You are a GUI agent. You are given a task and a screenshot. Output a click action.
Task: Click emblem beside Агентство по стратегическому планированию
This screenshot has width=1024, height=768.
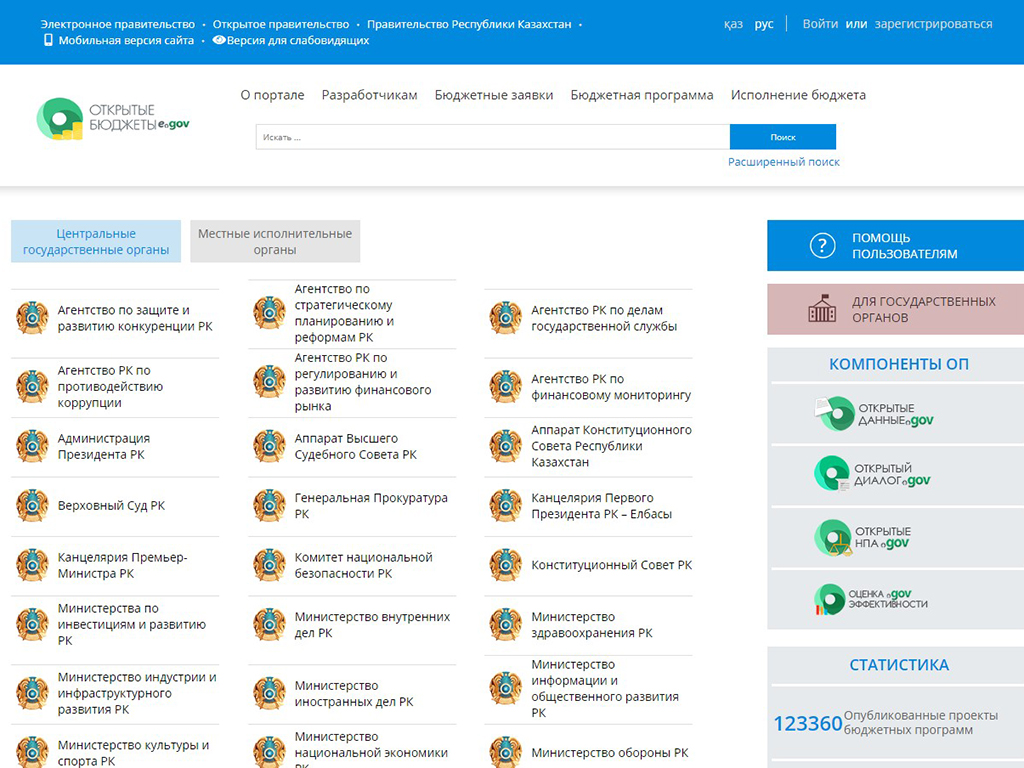pos(269,313)
